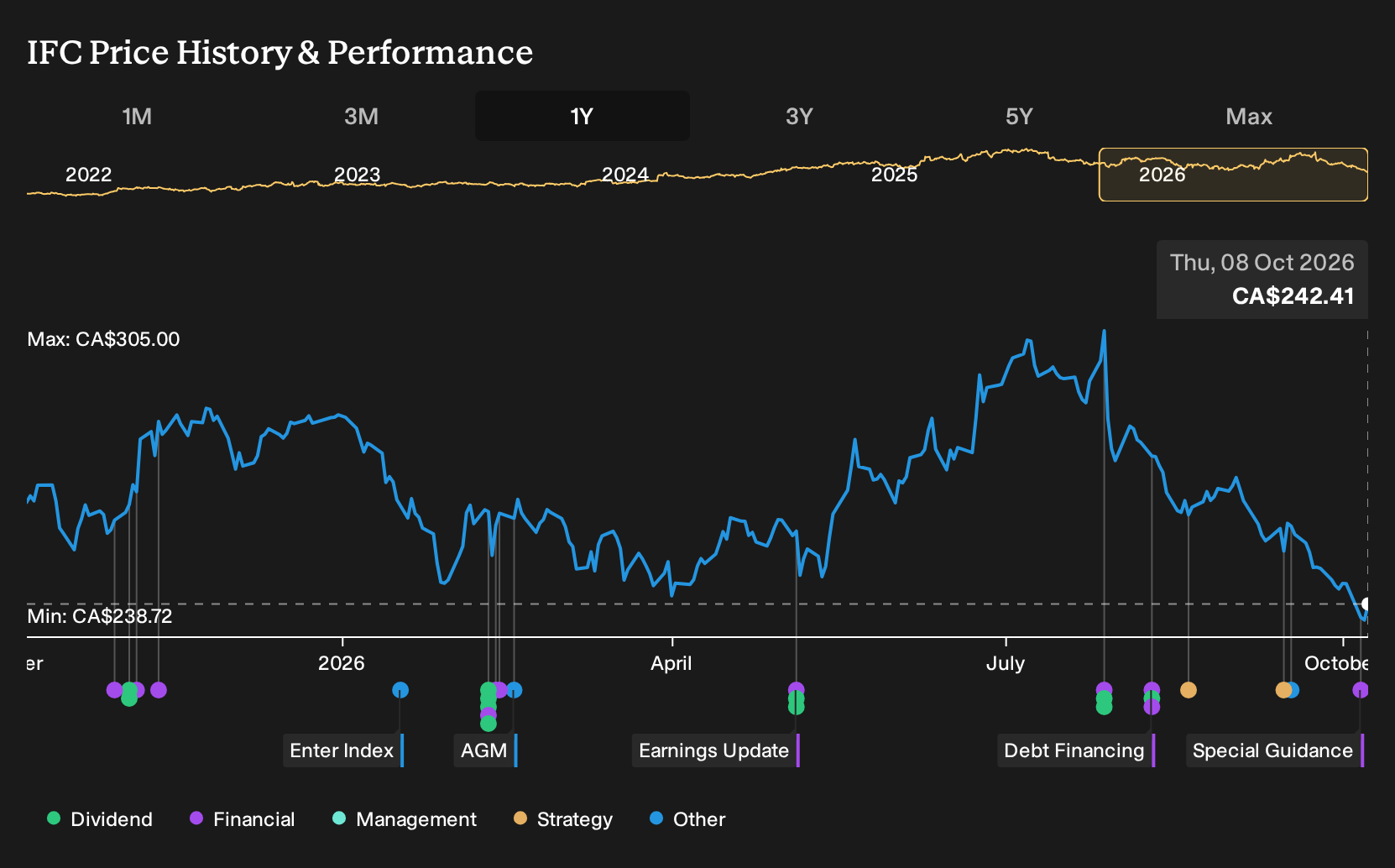
Task: Toggle the Management legend filter
Action: 405,819
